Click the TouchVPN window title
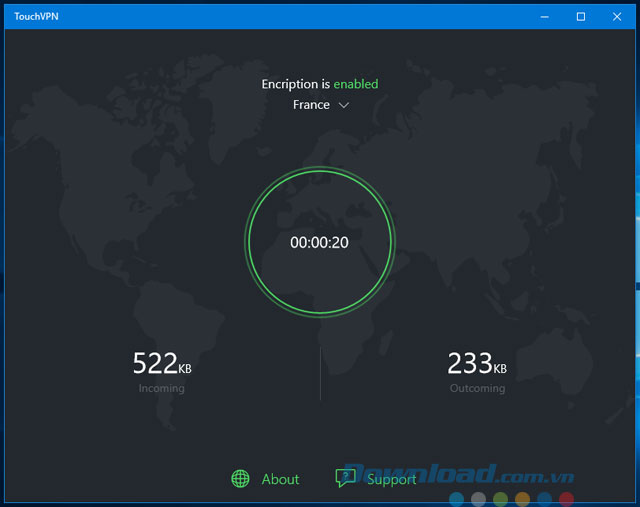 (36, 16)
